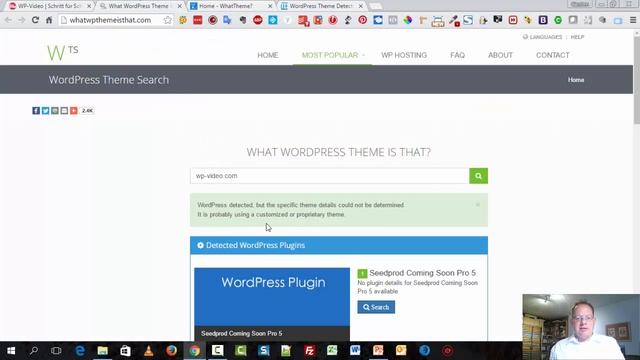Viewport: 640px width, 360px height.
Task: Expand the Most Popular menu arrow
Action: [x=363, y=55]
